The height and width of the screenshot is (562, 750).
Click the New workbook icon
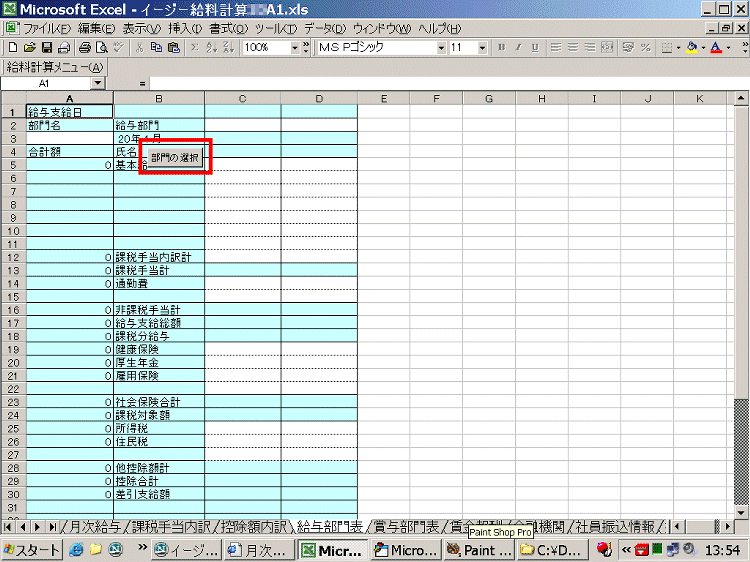pyautogui.click(x=12, y=47)
